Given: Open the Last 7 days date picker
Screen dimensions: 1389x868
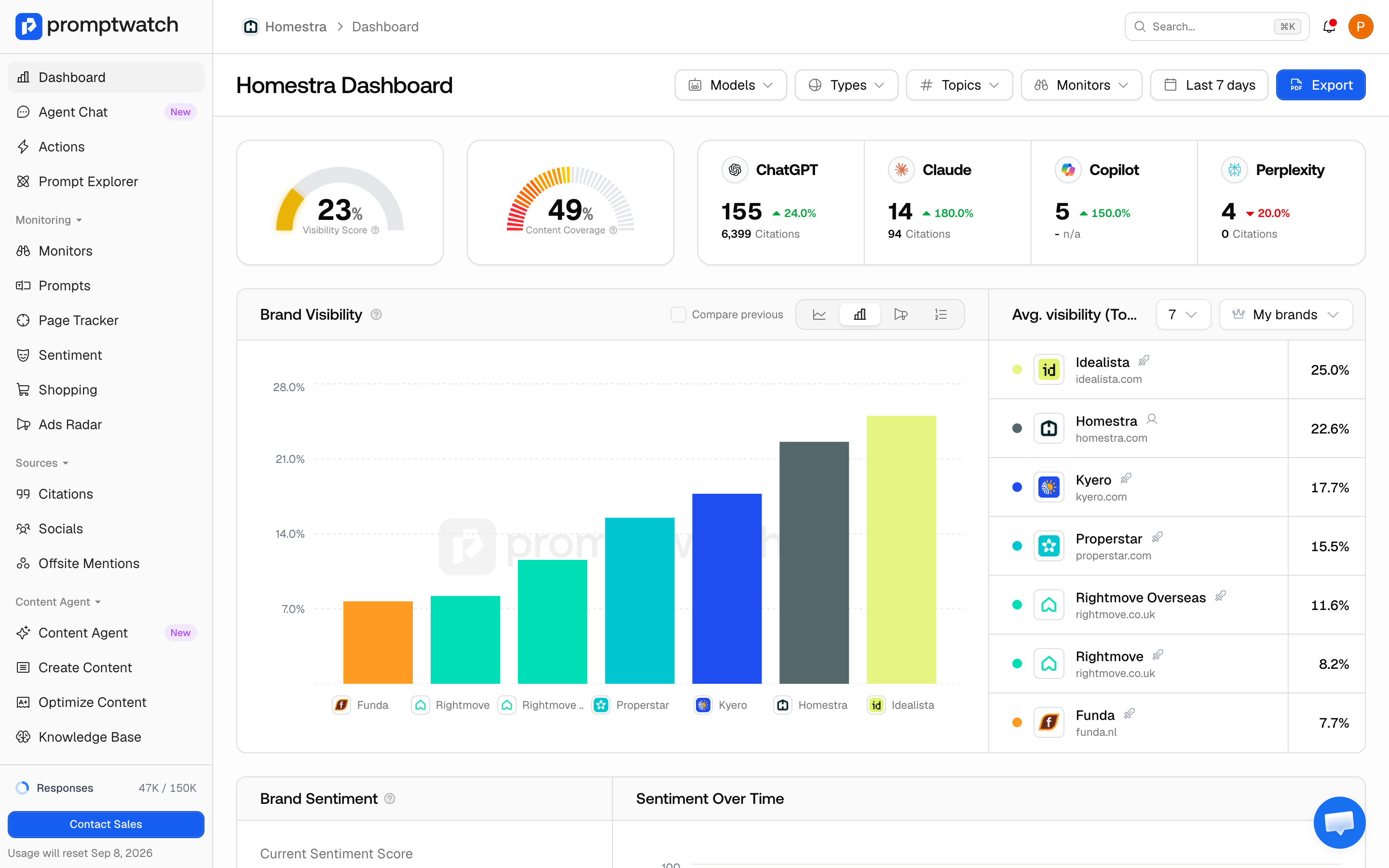Looking at the screenshot, I should pyautogui.click(x=1210, y=85).
